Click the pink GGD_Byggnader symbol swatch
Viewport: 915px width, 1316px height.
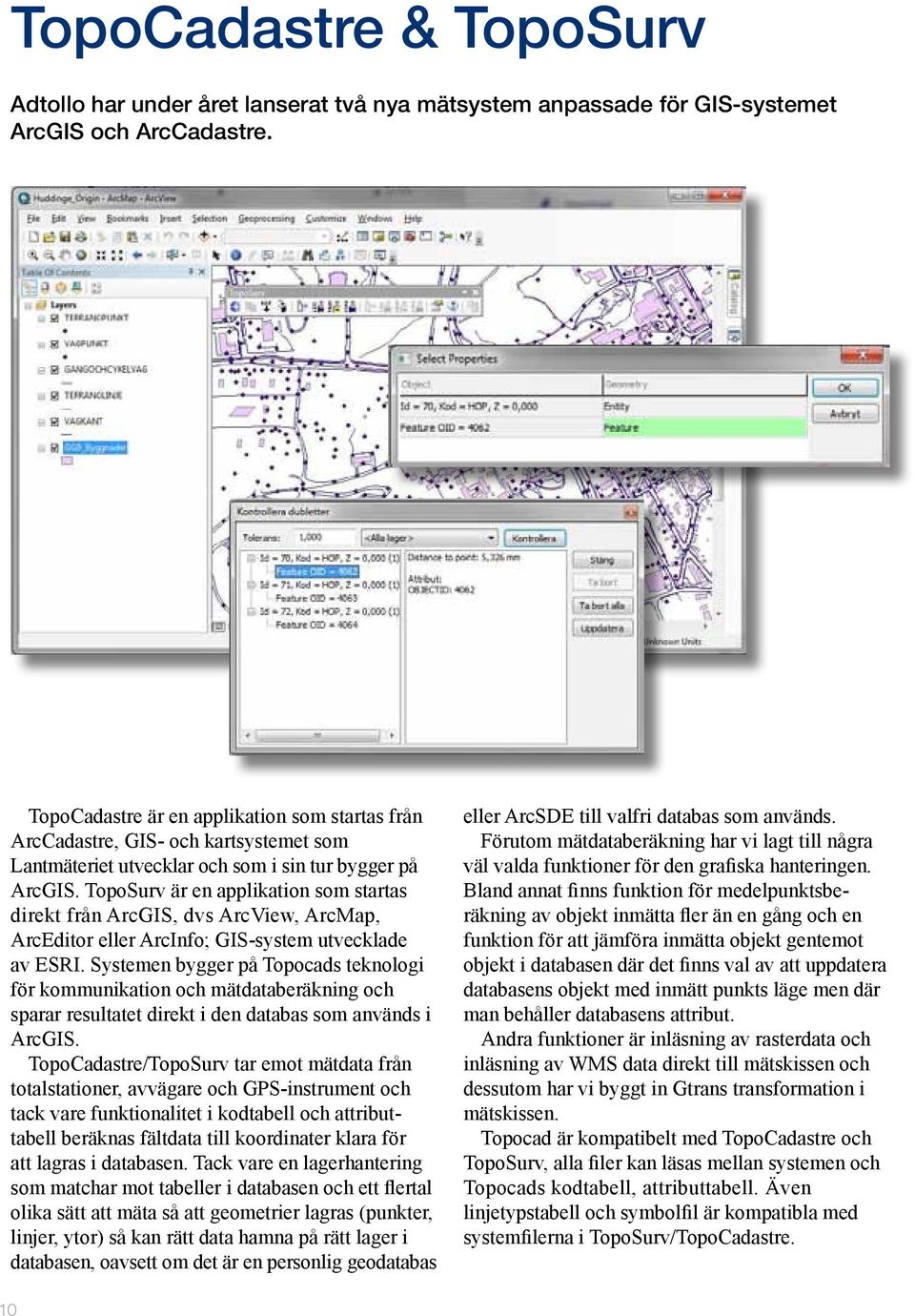tap(67, 461)
